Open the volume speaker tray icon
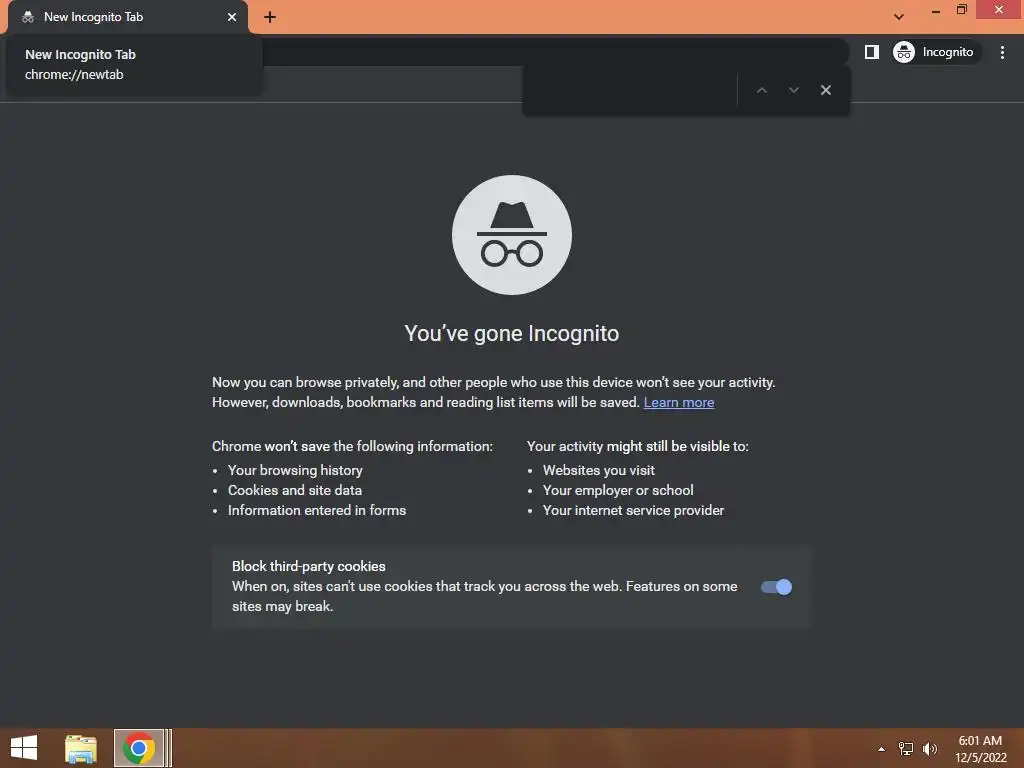 929,749
